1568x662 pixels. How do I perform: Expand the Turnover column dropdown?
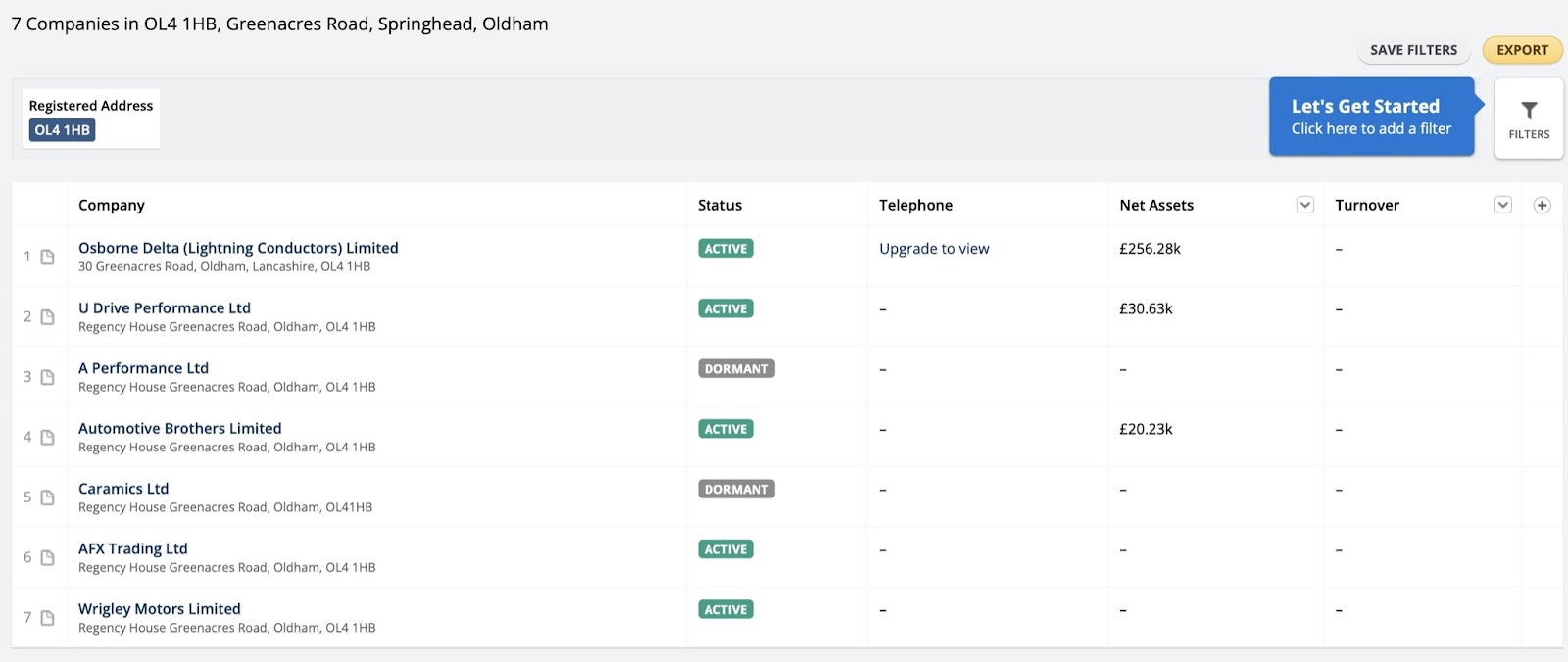click(1502, 205)
